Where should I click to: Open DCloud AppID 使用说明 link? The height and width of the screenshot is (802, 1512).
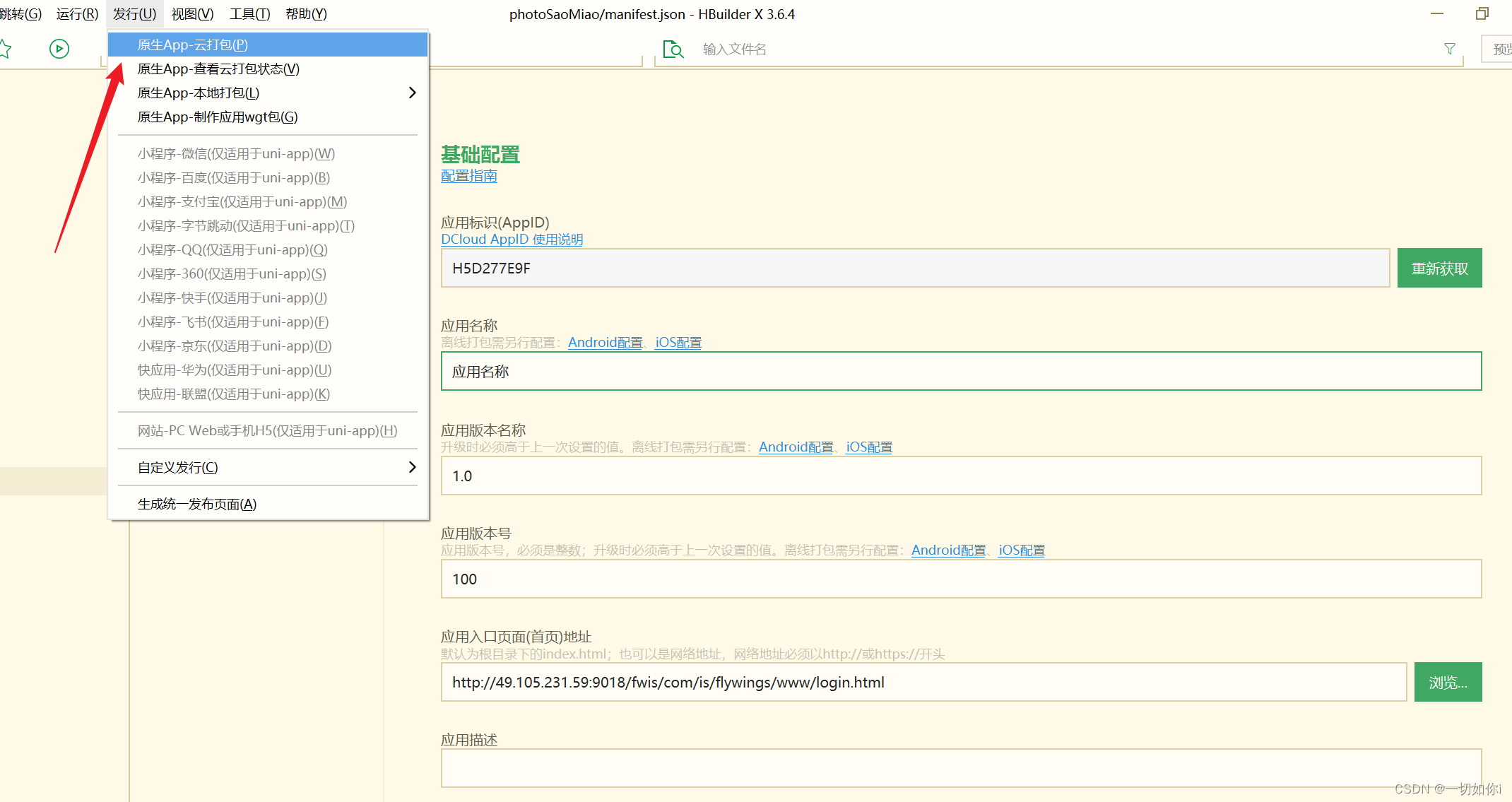pos(512,240)
